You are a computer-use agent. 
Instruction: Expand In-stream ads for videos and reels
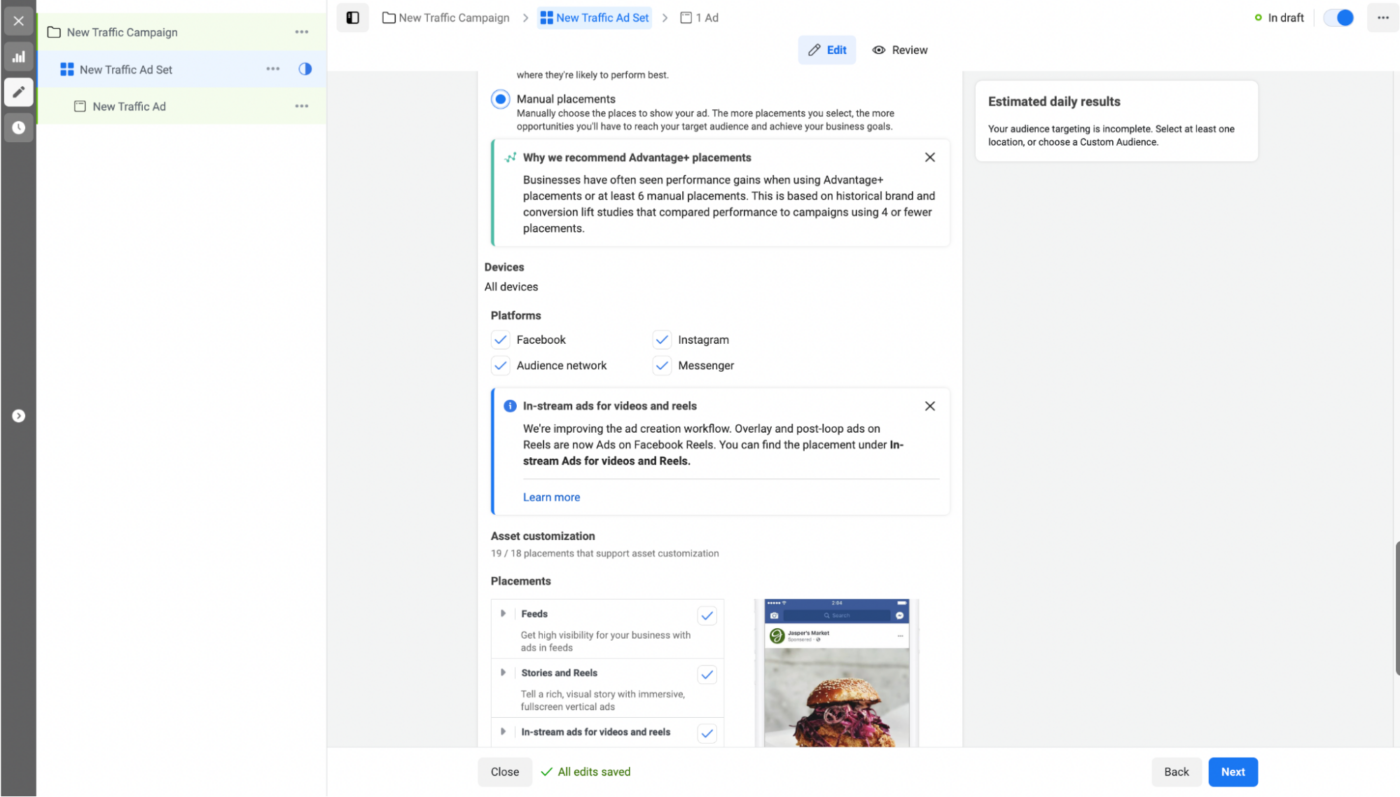point(505,731)
